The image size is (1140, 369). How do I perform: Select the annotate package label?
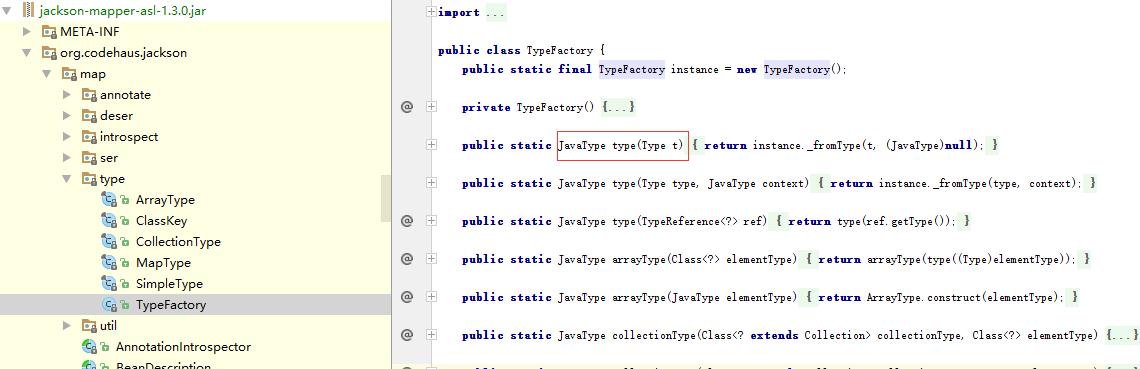point(126,95)
